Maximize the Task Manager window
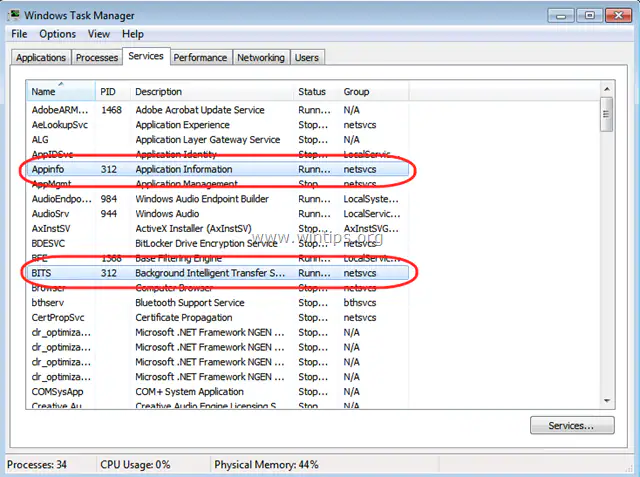Screen dimensions: 640x477 (x=589, y=16)
